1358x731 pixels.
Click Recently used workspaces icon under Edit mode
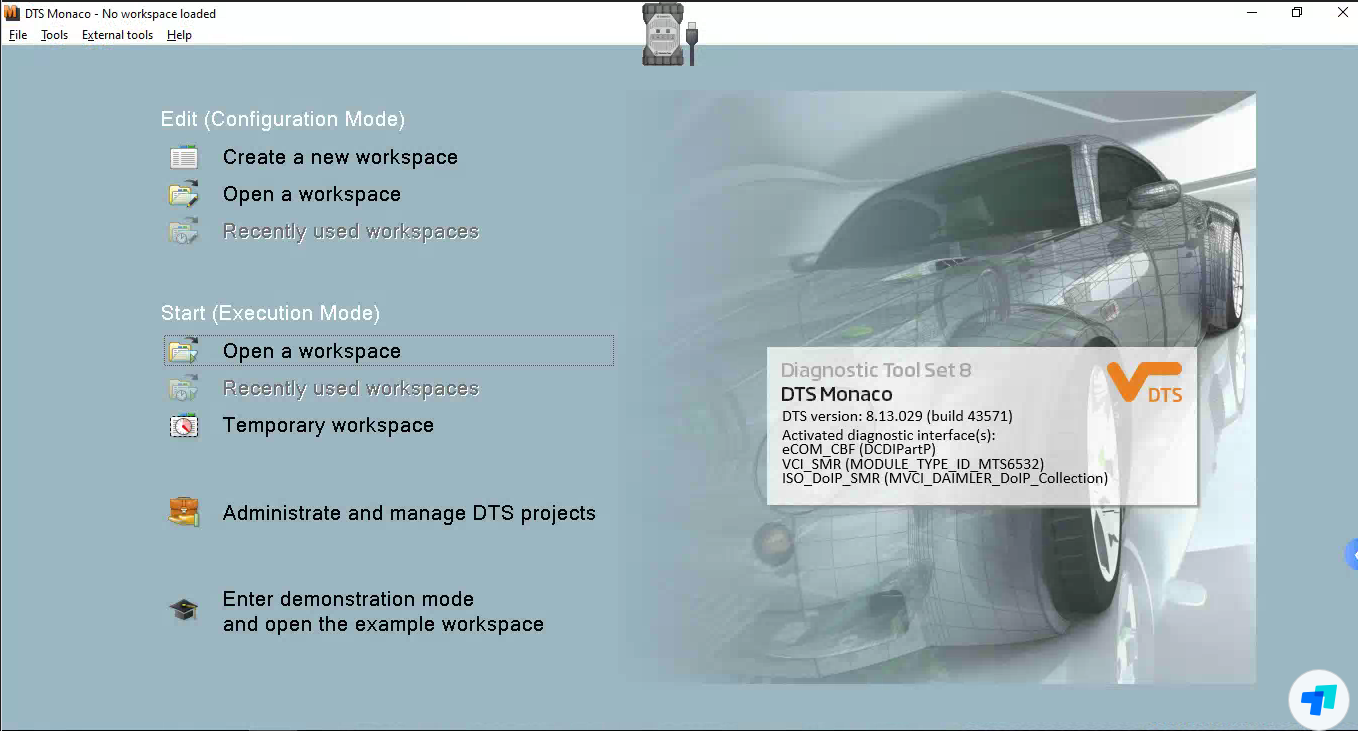(184, 231)
